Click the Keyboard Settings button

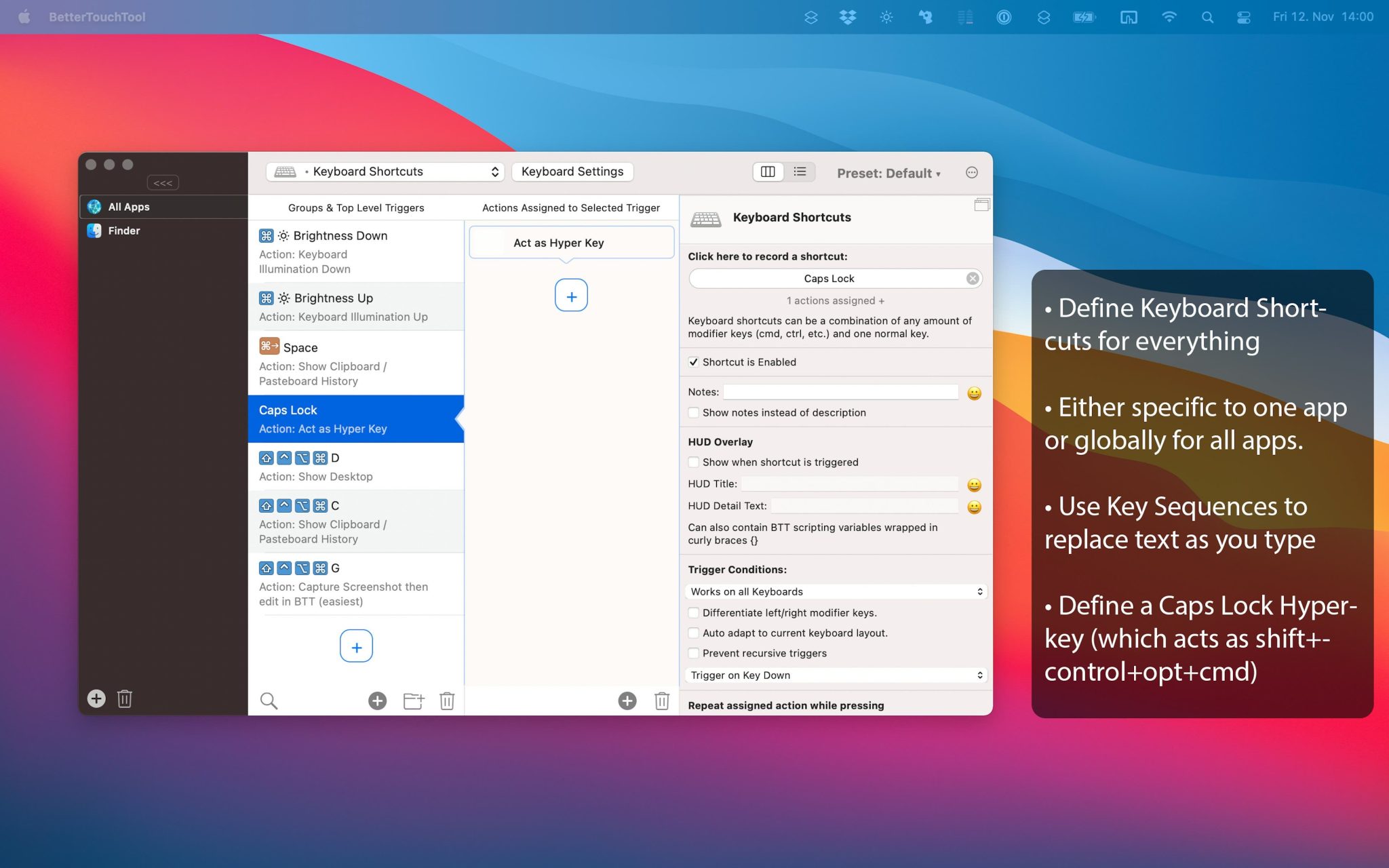(572, 171)
